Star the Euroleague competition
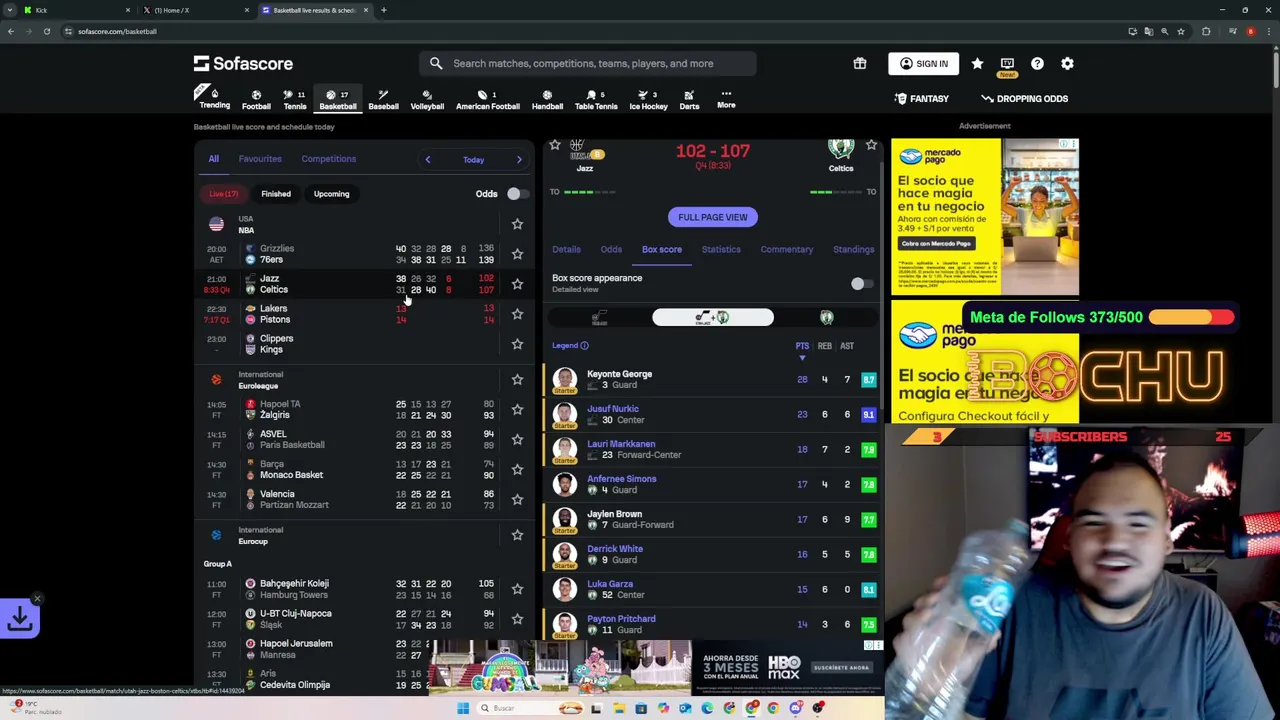This screenshot has height=720, width=1280. tap(517, 380)
